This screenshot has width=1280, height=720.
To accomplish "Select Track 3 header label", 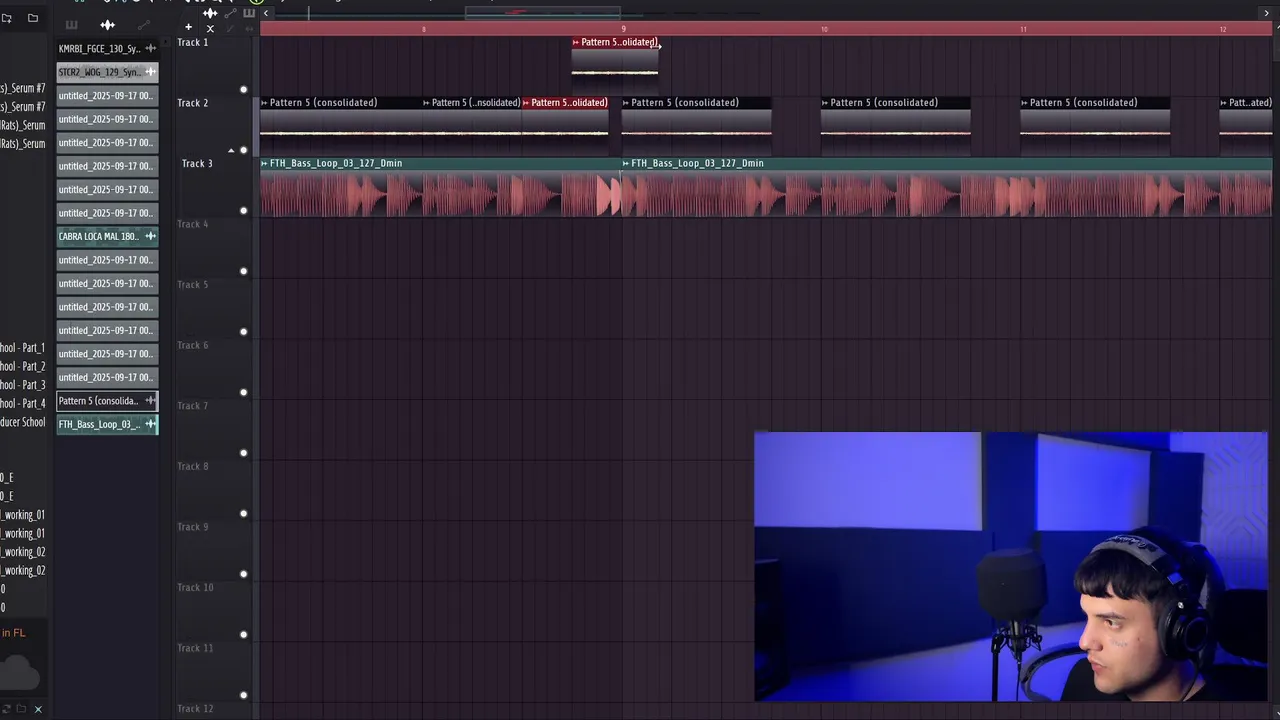I will (x=197, y=163).
